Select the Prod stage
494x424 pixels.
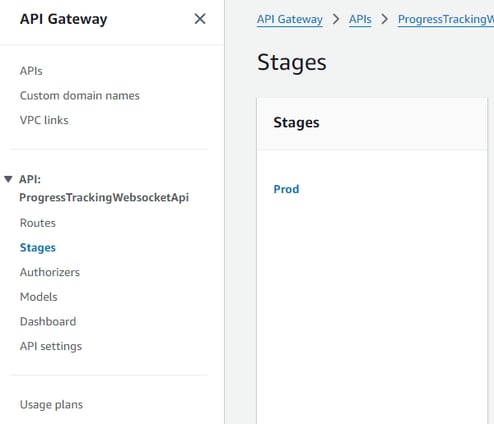(286, 189)
